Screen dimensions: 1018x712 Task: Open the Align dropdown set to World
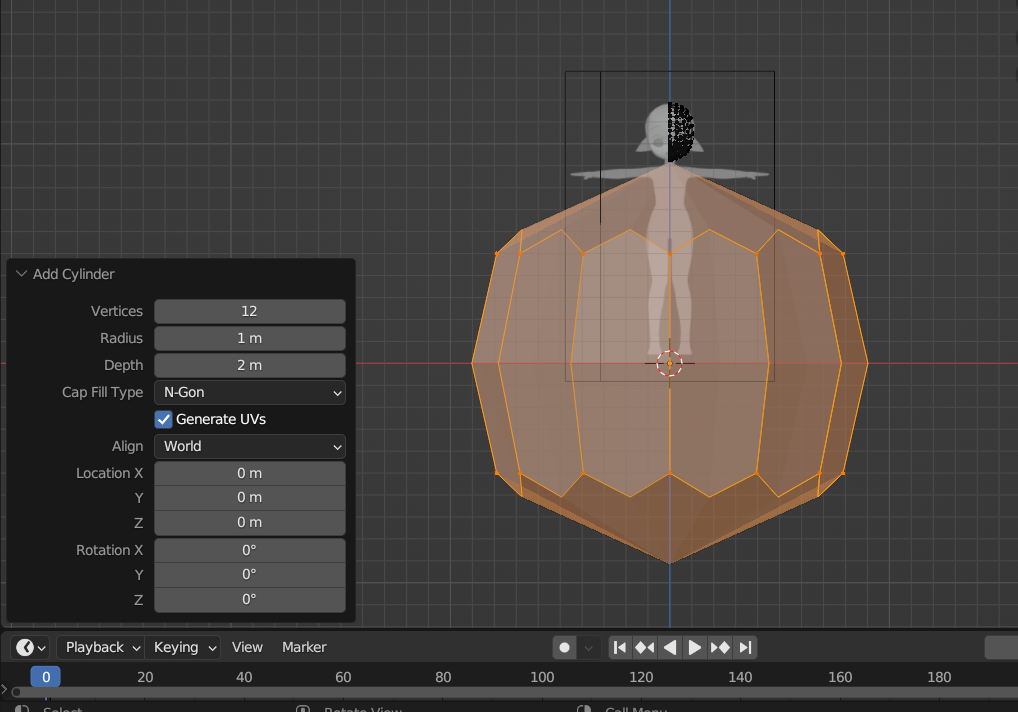point(249,446)
